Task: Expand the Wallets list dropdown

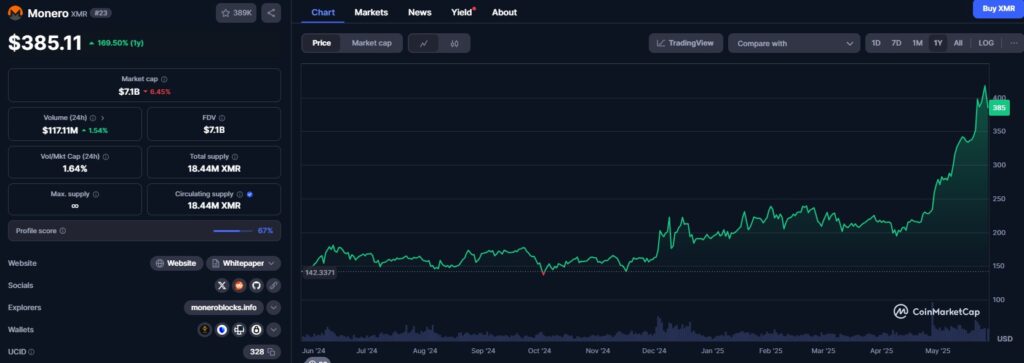Action: click(274, 330)
